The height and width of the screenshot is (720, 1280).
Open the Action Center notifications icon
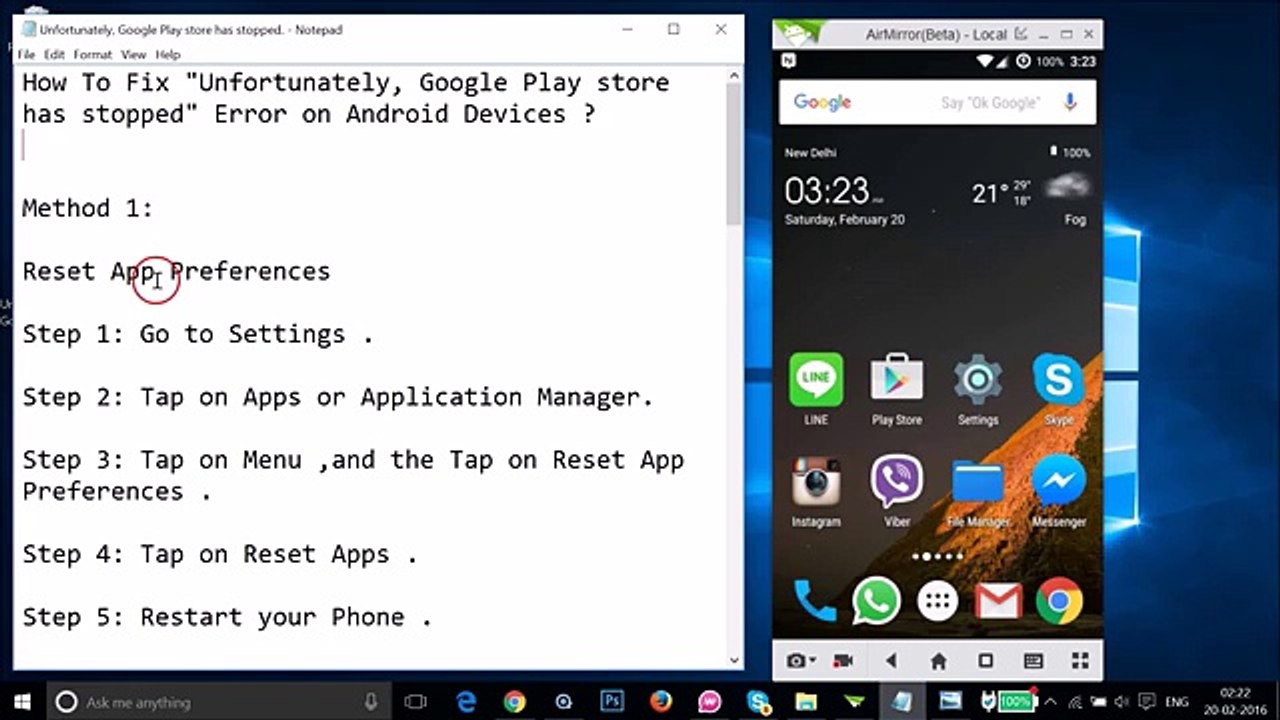[1147, 702]
